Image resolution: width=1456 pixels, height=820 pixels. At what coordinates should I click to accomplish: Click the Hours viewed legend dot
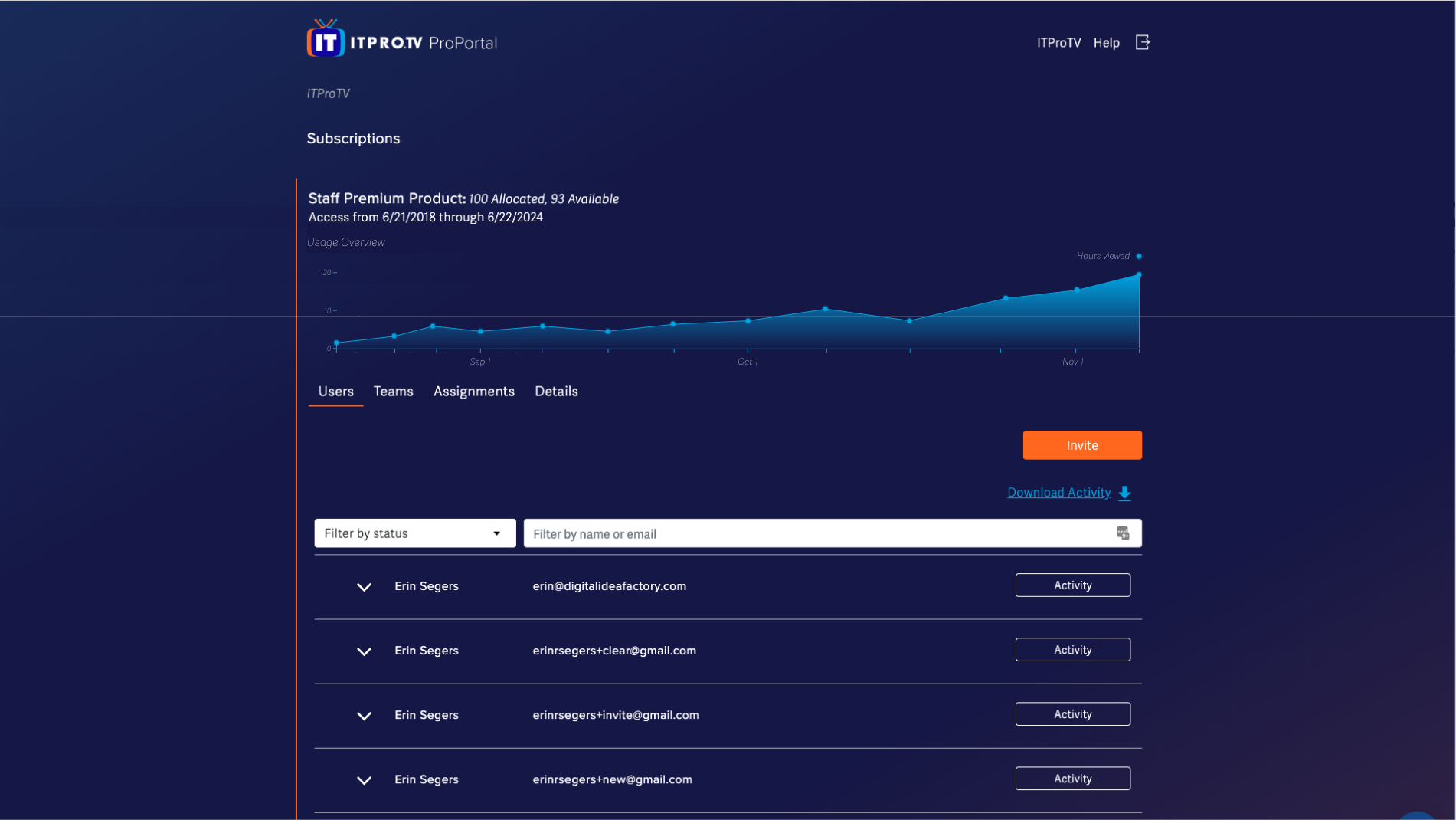(1139, 256)
